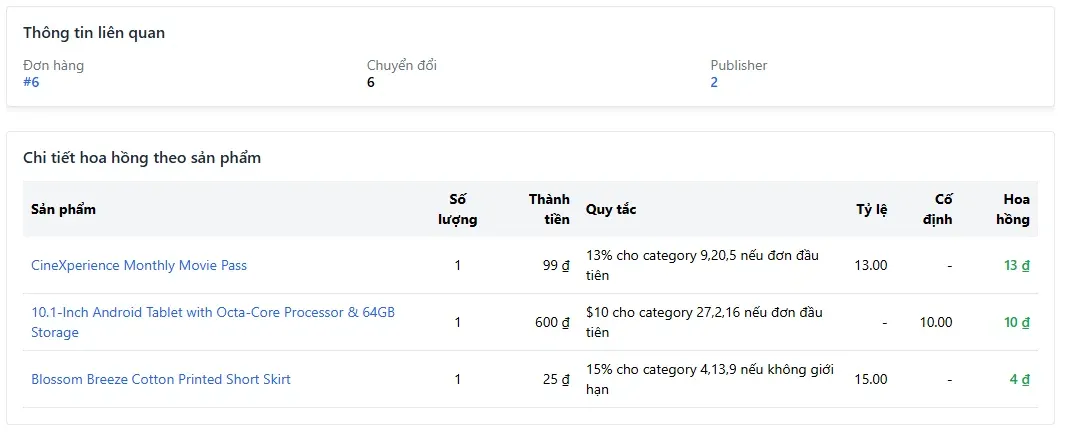Click the Chuyển đổi value 6
This screenshot has height=437, width=1066.
(371, 82)
